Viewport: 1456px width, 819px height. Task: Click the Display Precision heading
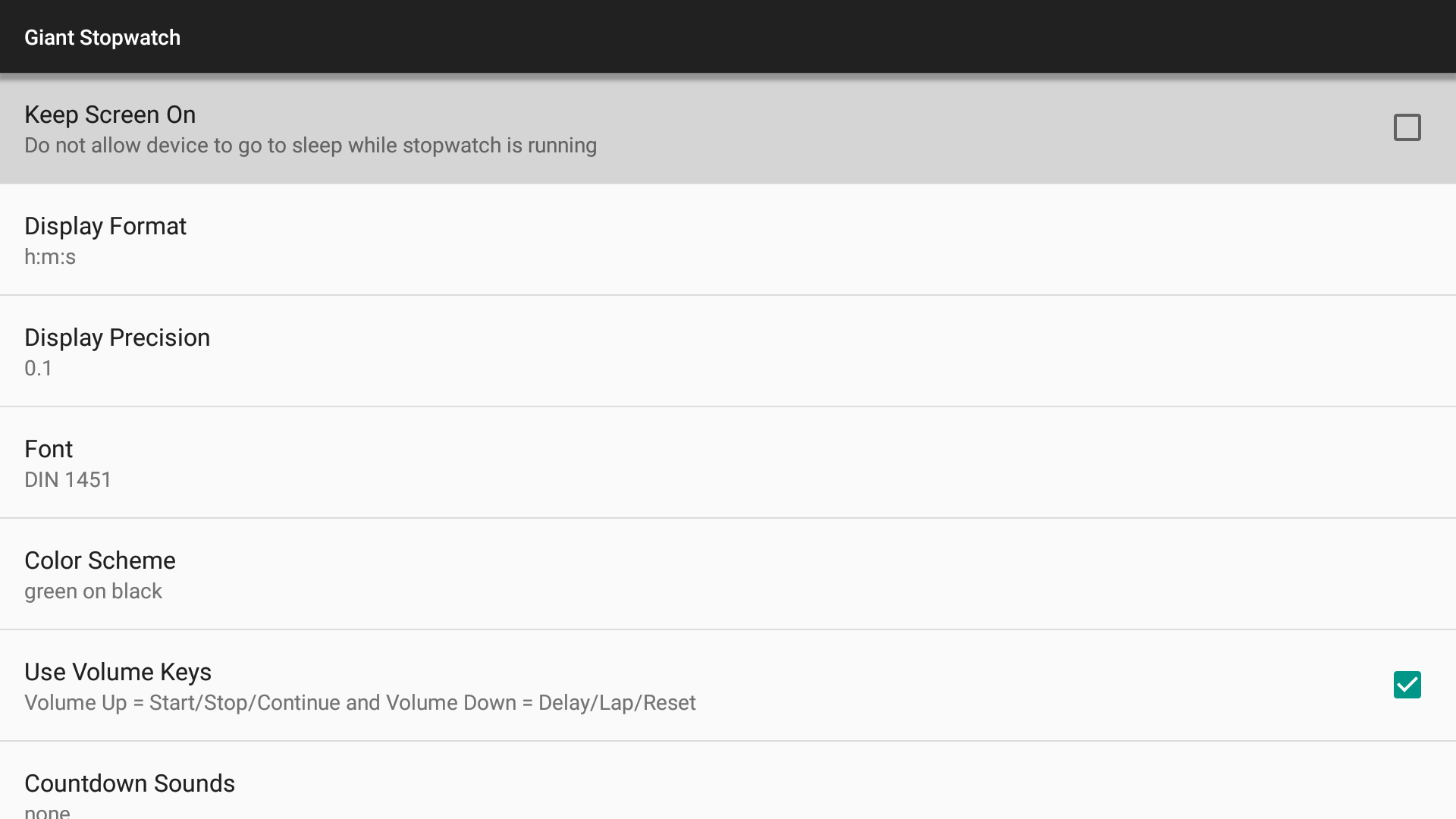(x=118, y=337)
